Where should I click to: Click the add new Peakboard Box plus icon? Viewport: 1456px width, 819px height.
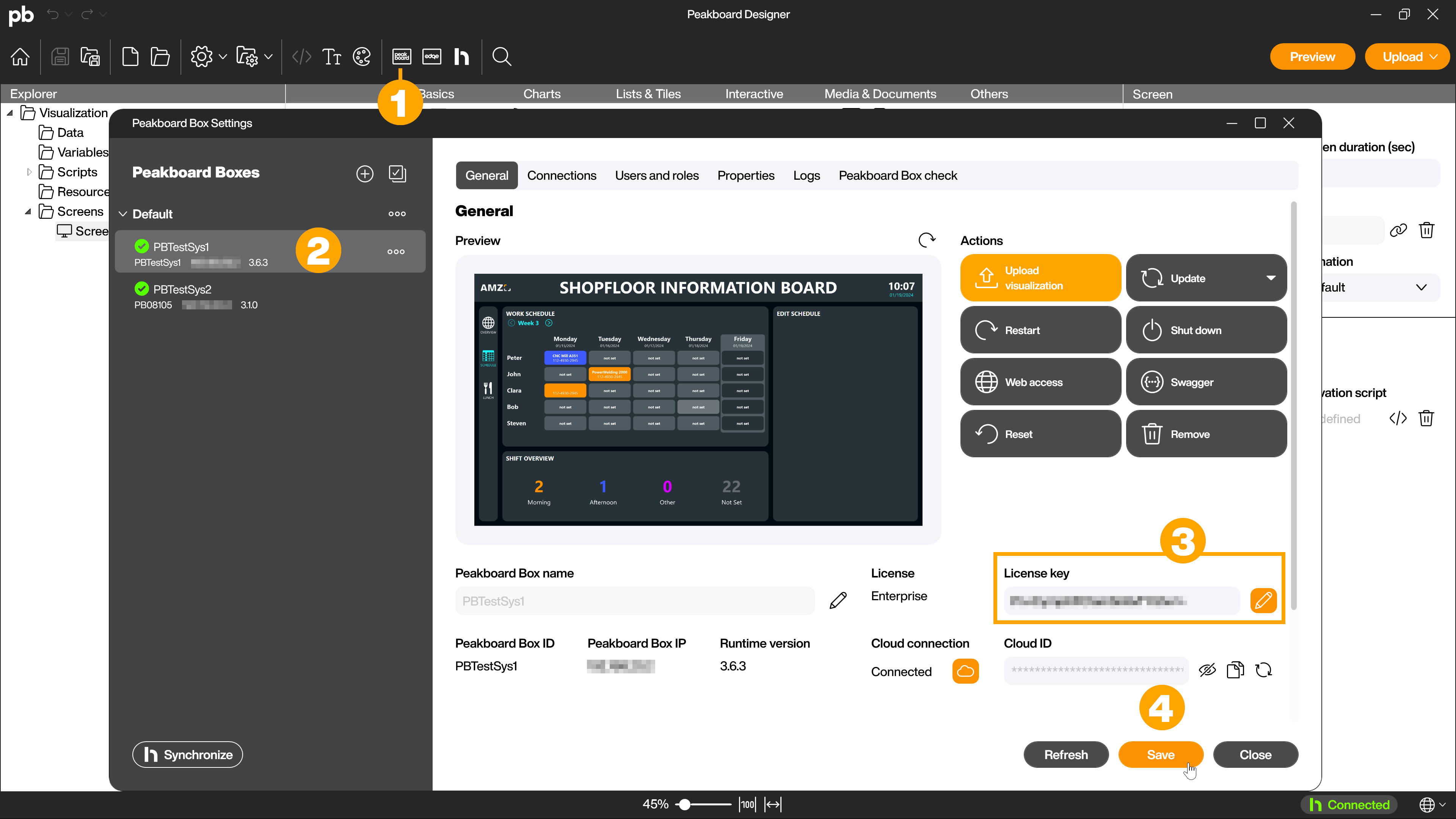[365, 173]
